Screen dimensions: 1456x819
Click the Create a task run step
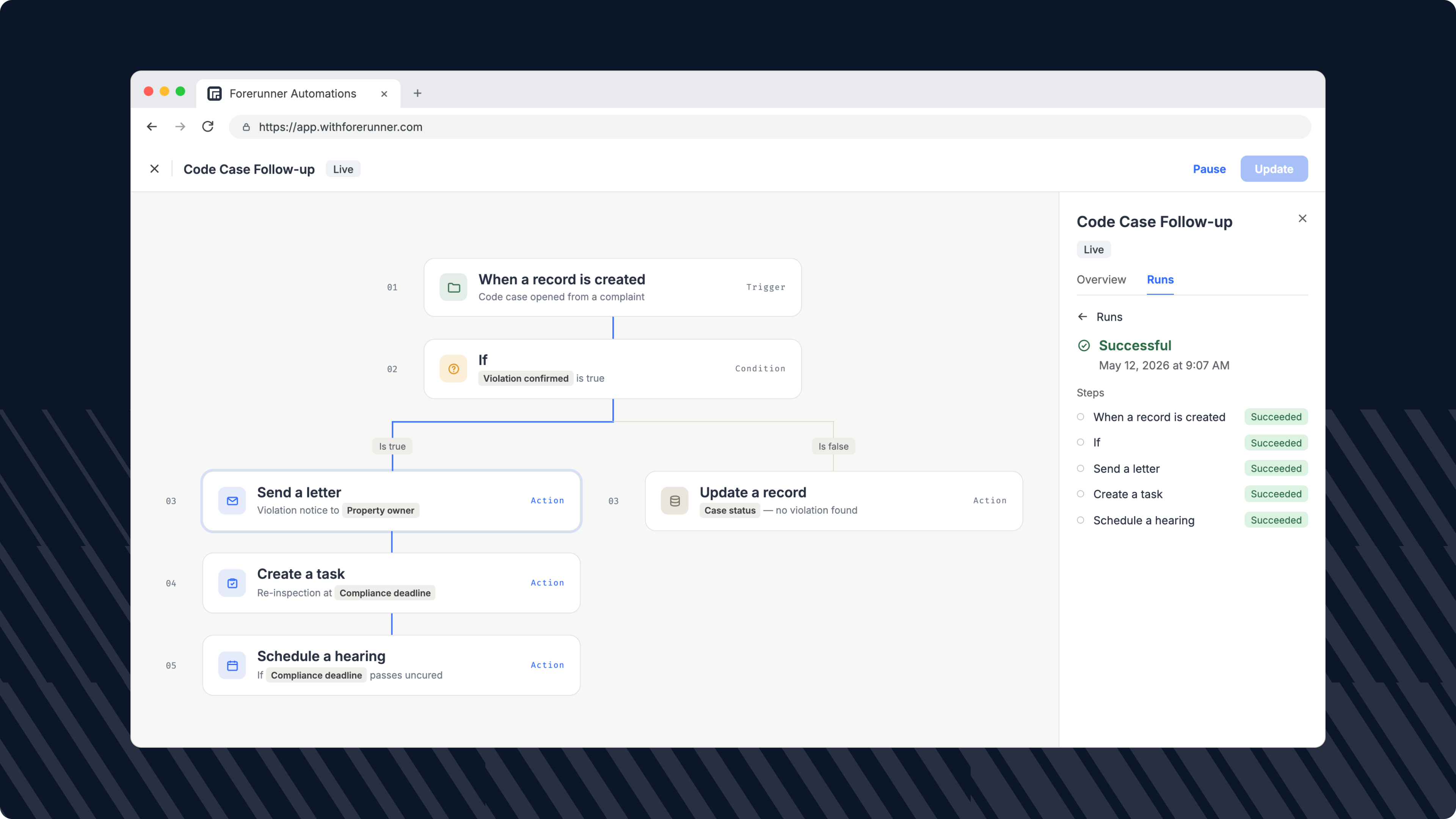click(x=1192, y=494)
